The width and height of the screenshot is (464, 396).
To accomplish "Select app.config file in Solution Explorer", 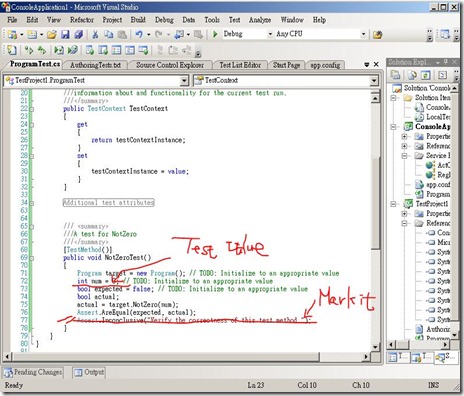I will 438,184.
